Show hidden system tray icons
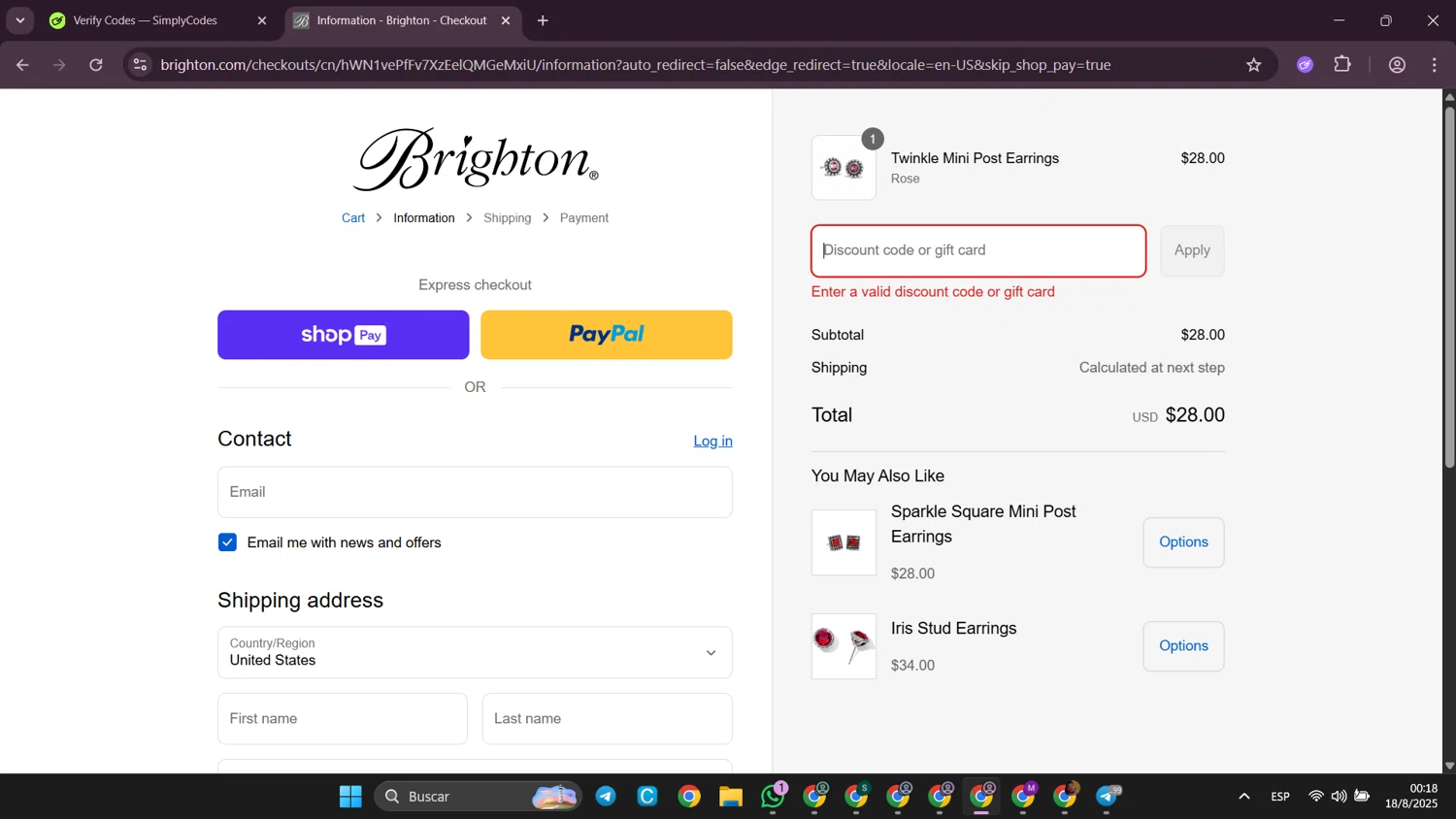This screenshot has height=819, width=1456. click(x=1243, y=797)
